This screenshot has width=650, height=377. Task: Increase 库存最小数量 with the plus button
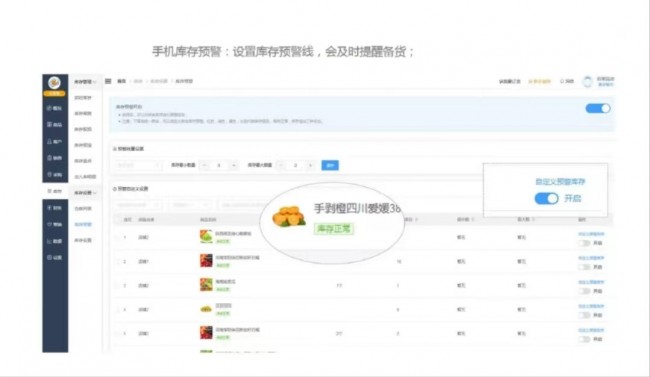234,165
